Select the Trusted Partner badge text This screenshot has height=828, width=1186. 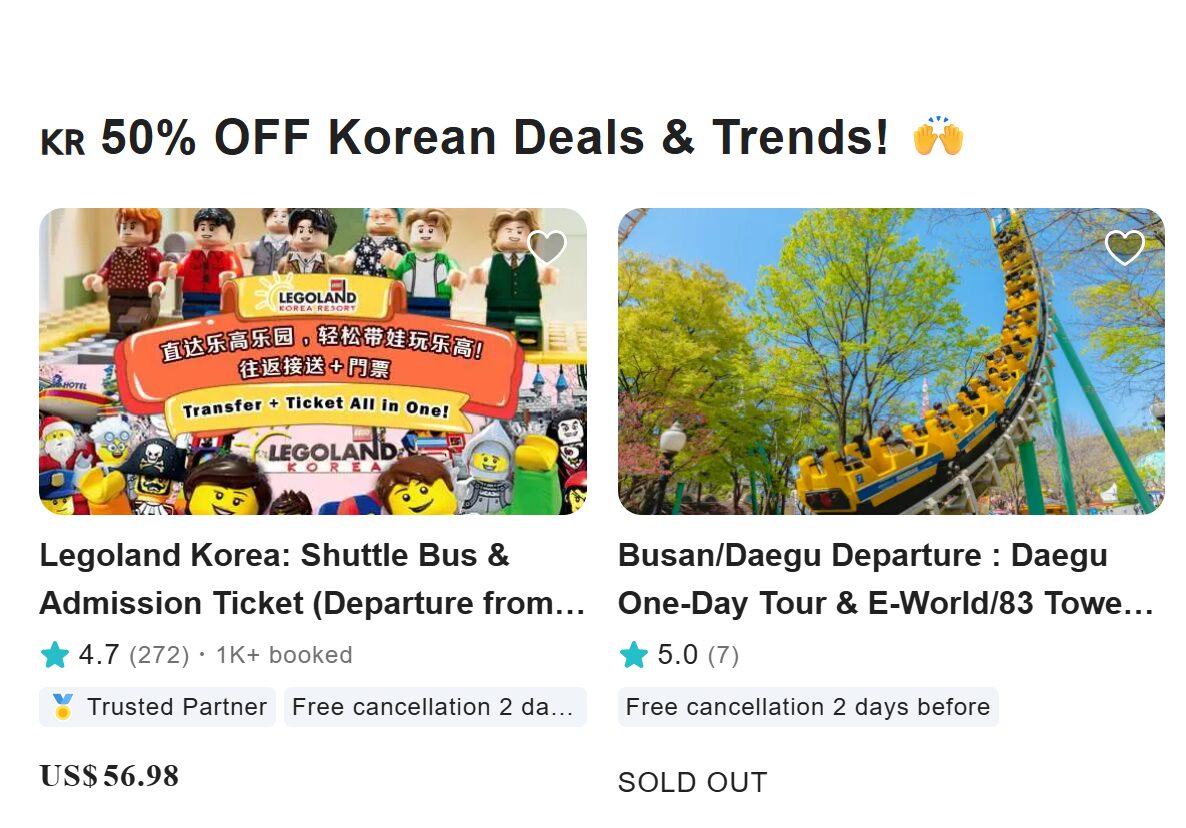point(177,707)
